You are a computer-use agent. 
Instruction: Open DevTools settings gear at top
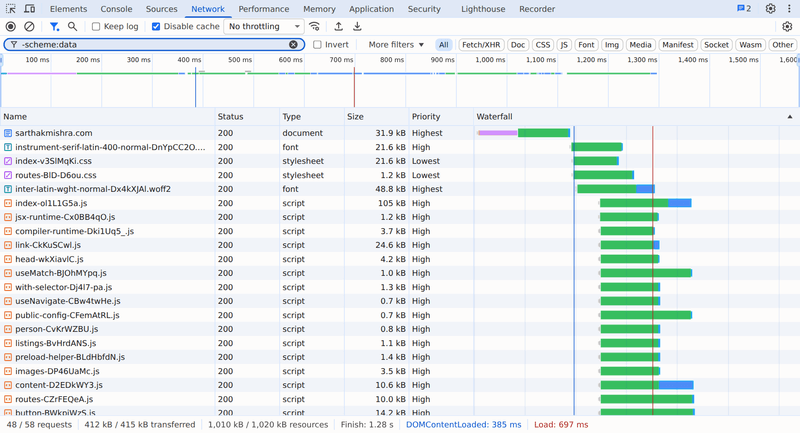coord(770,9)
